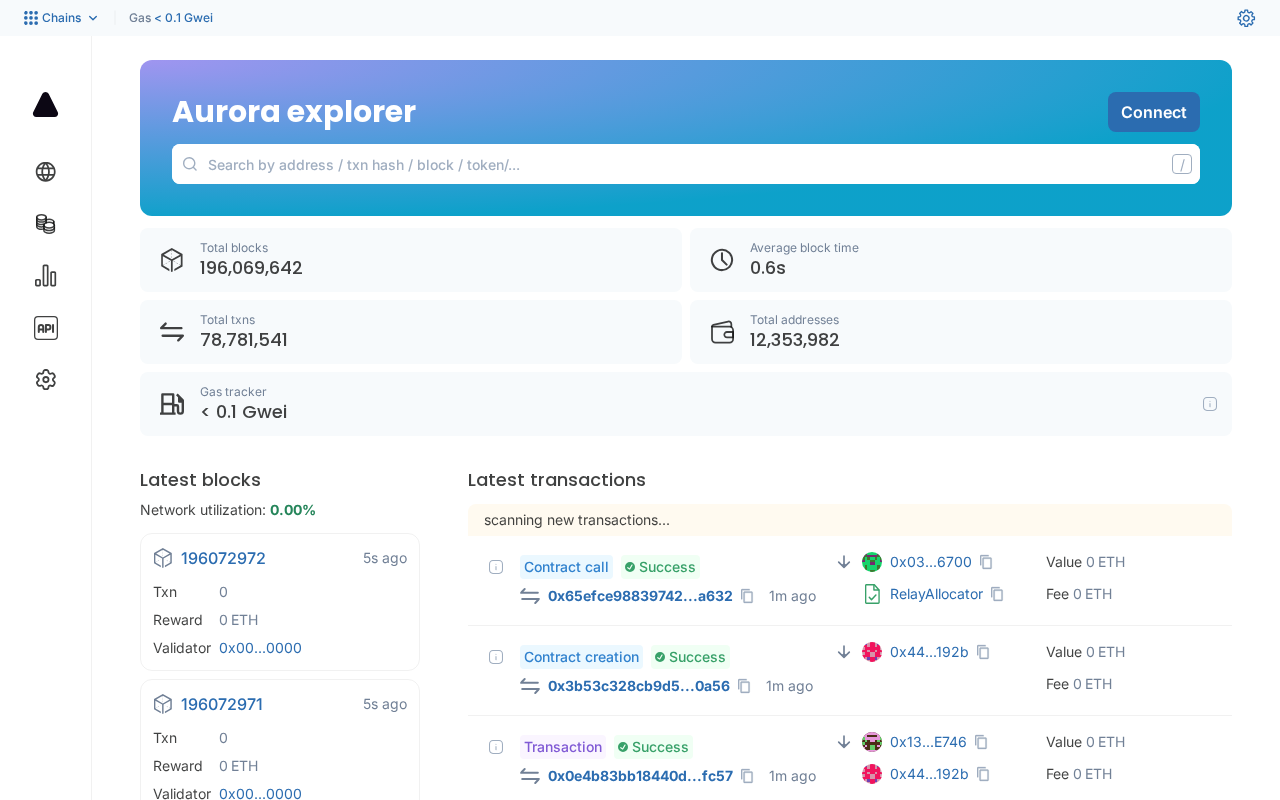Viewport: 1280px width, 800px height.
Task: Click the Gas < 0.1 Gwei indicator
Action: 171,18
